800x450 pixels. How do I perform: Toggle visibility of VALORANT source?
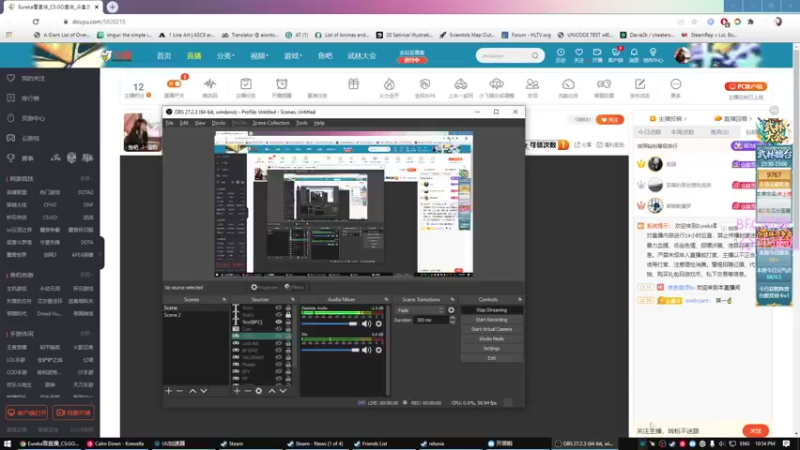(279, 358)
